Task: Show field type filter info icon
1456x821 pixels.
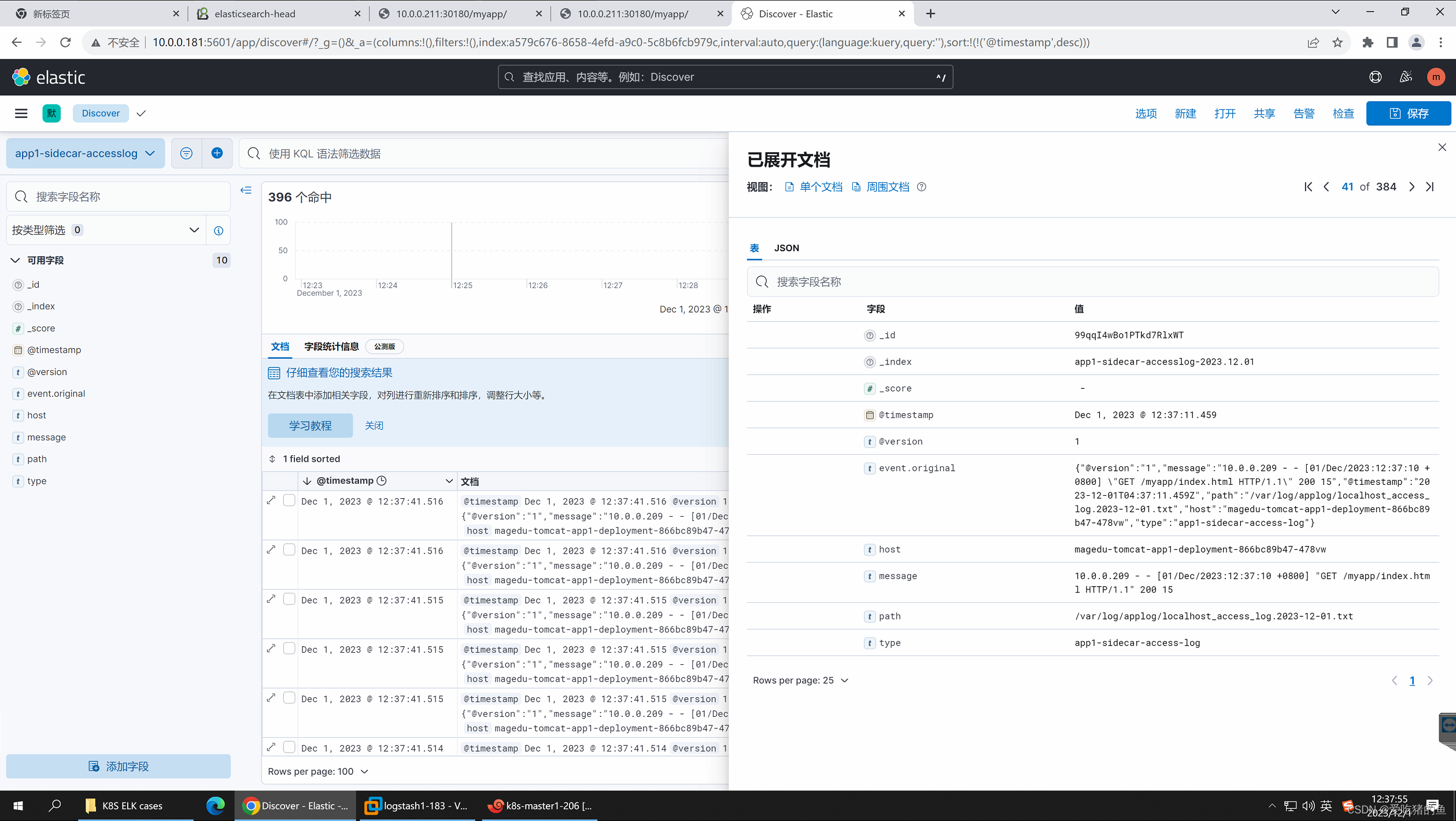Action: pyautogui.click(x=219, y=230)
